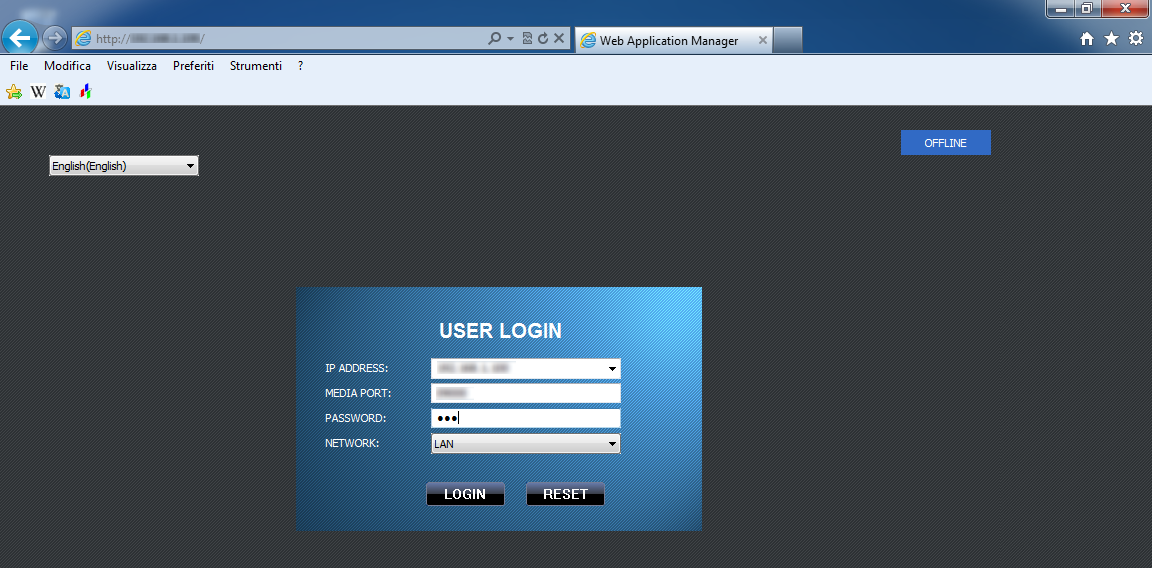1152x568 pixels.
Task: Click the Wikipedia bookmark icon
Action: click(38, 92)
